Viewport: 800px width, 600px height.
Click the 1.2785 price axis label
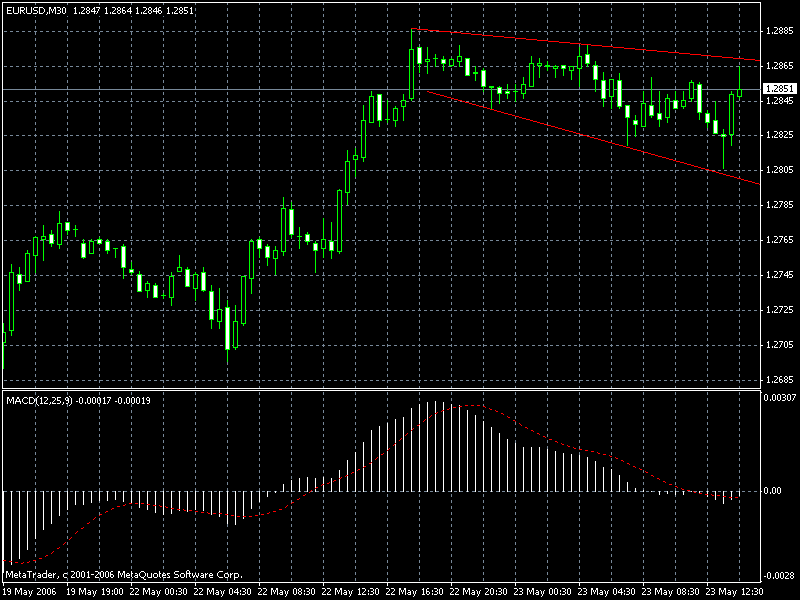[x=780, y=205]
